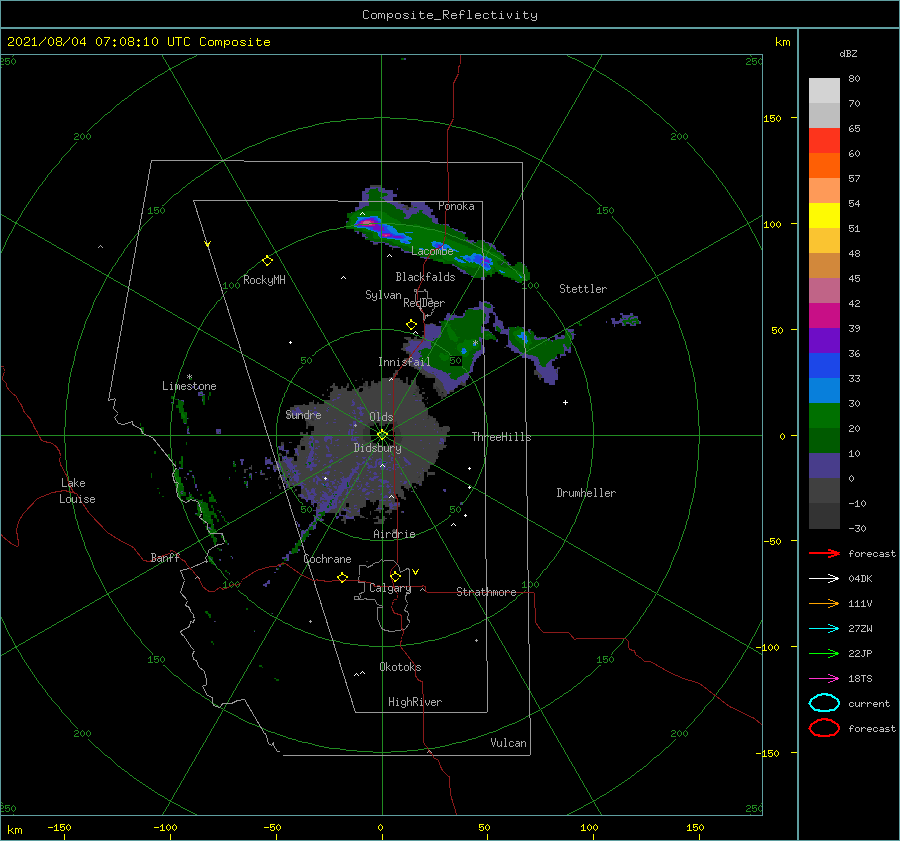Click the cyan 27ZW arrow in legend

[x=824, y=629]
